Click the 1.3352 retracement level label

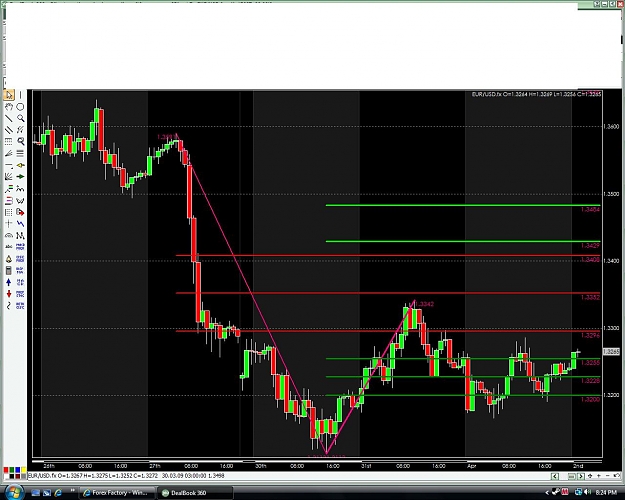590,297
